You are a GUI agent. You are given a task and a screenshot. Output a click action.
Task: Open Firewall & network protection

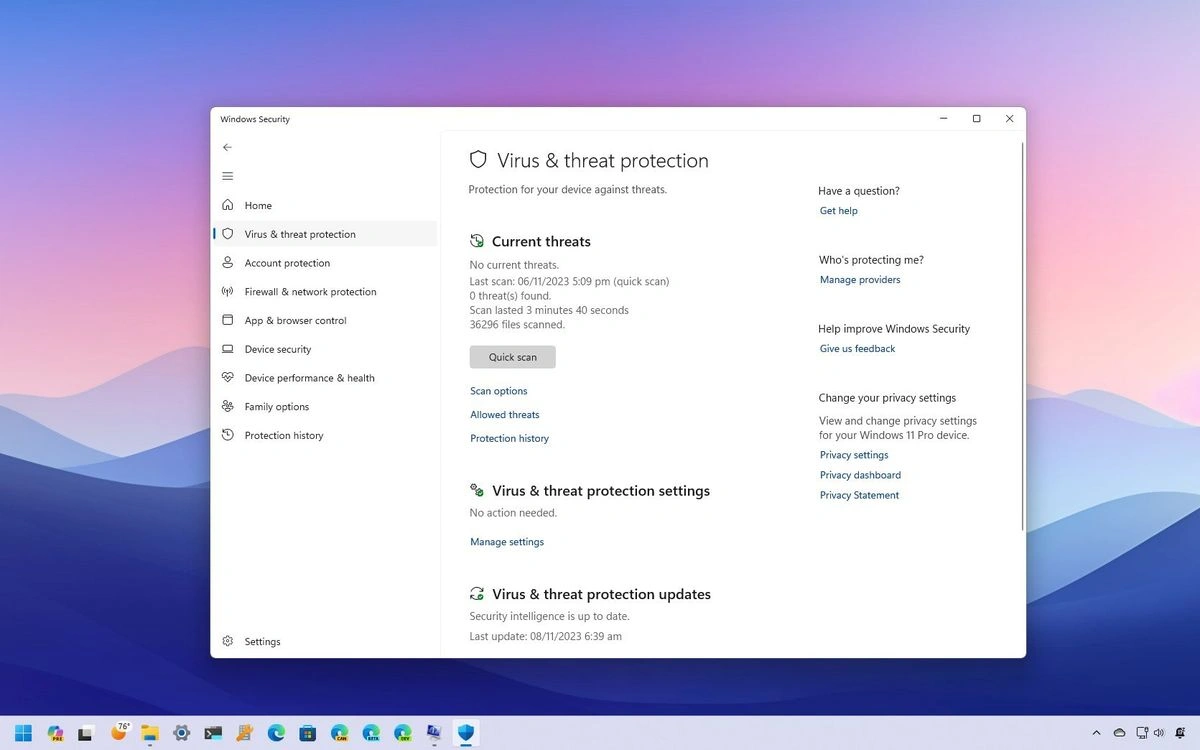click(311, 291)
